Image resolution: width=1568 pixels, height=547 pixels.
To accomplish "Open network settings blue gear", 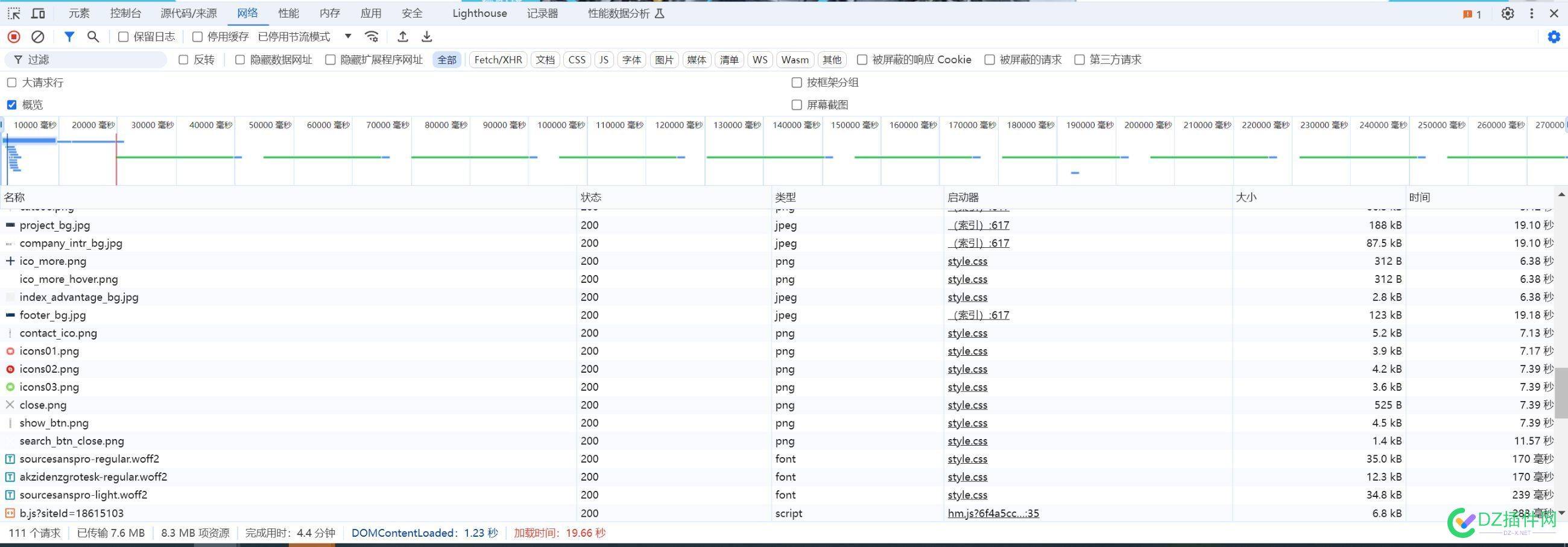I will click(x=1554, y=37).
